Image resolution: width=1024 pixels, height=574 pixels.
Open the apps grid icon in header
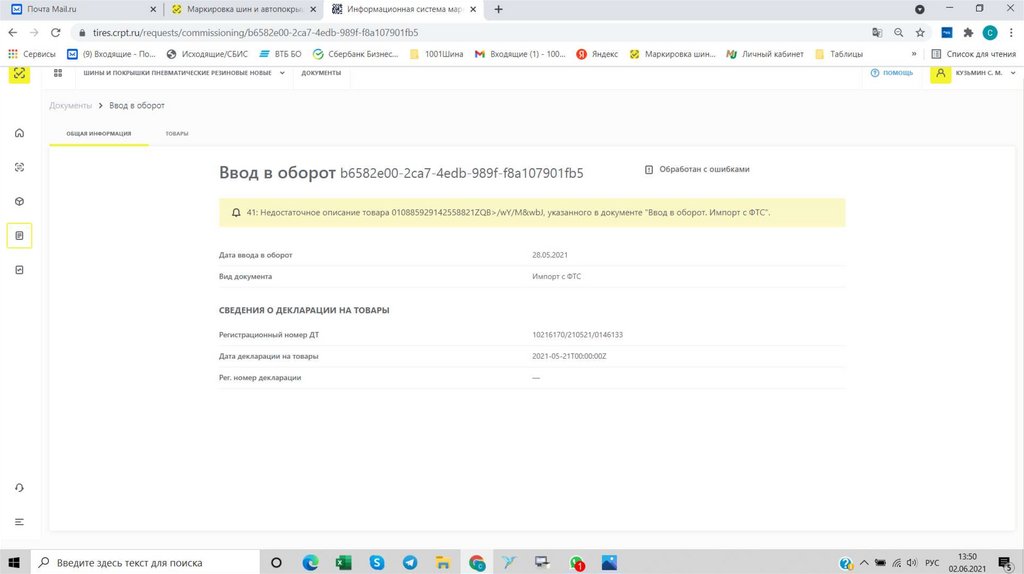[57, 73]
